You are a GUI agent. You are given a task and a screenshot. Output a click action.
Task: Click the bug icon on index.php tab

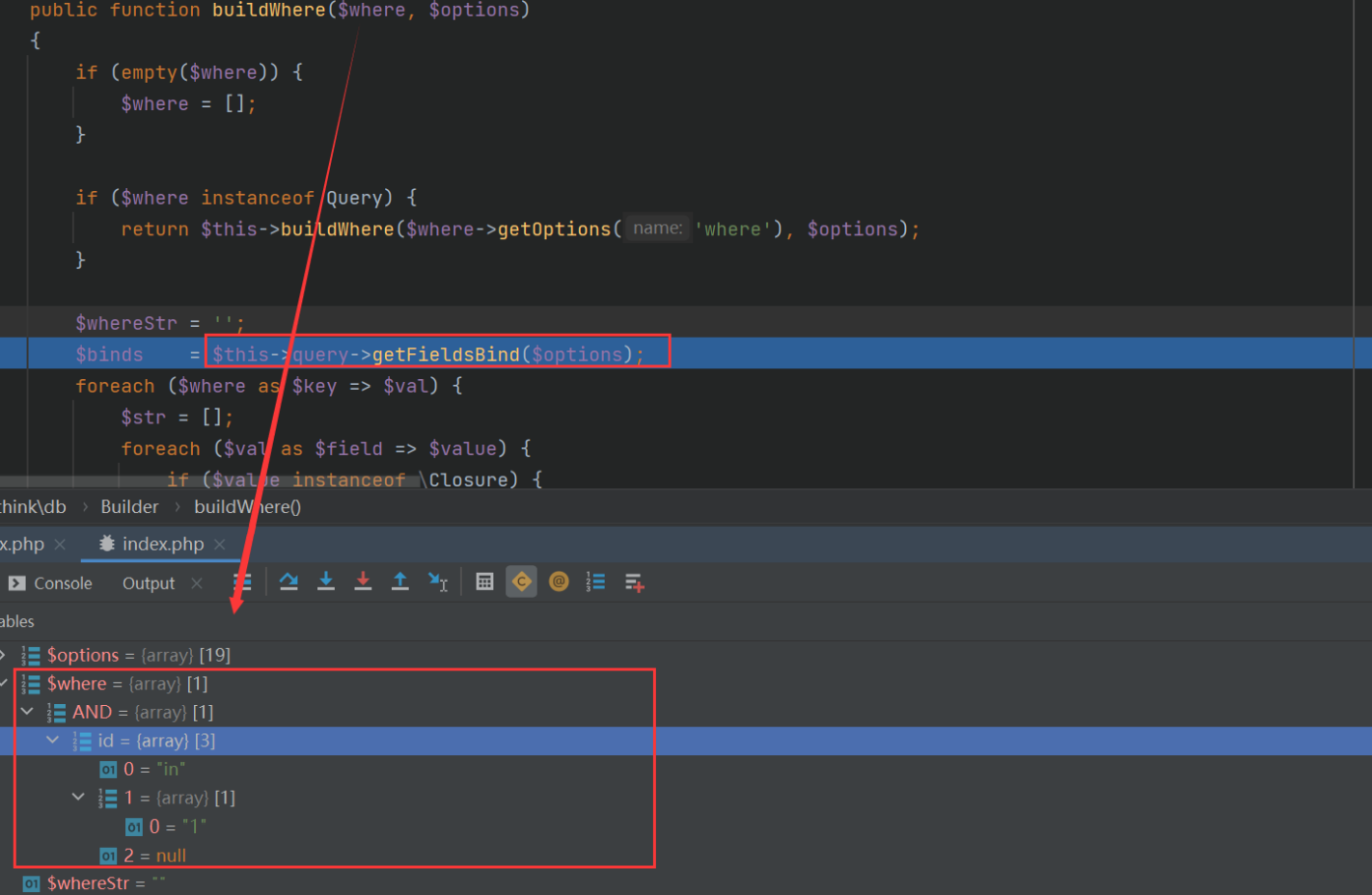point(107,544)
